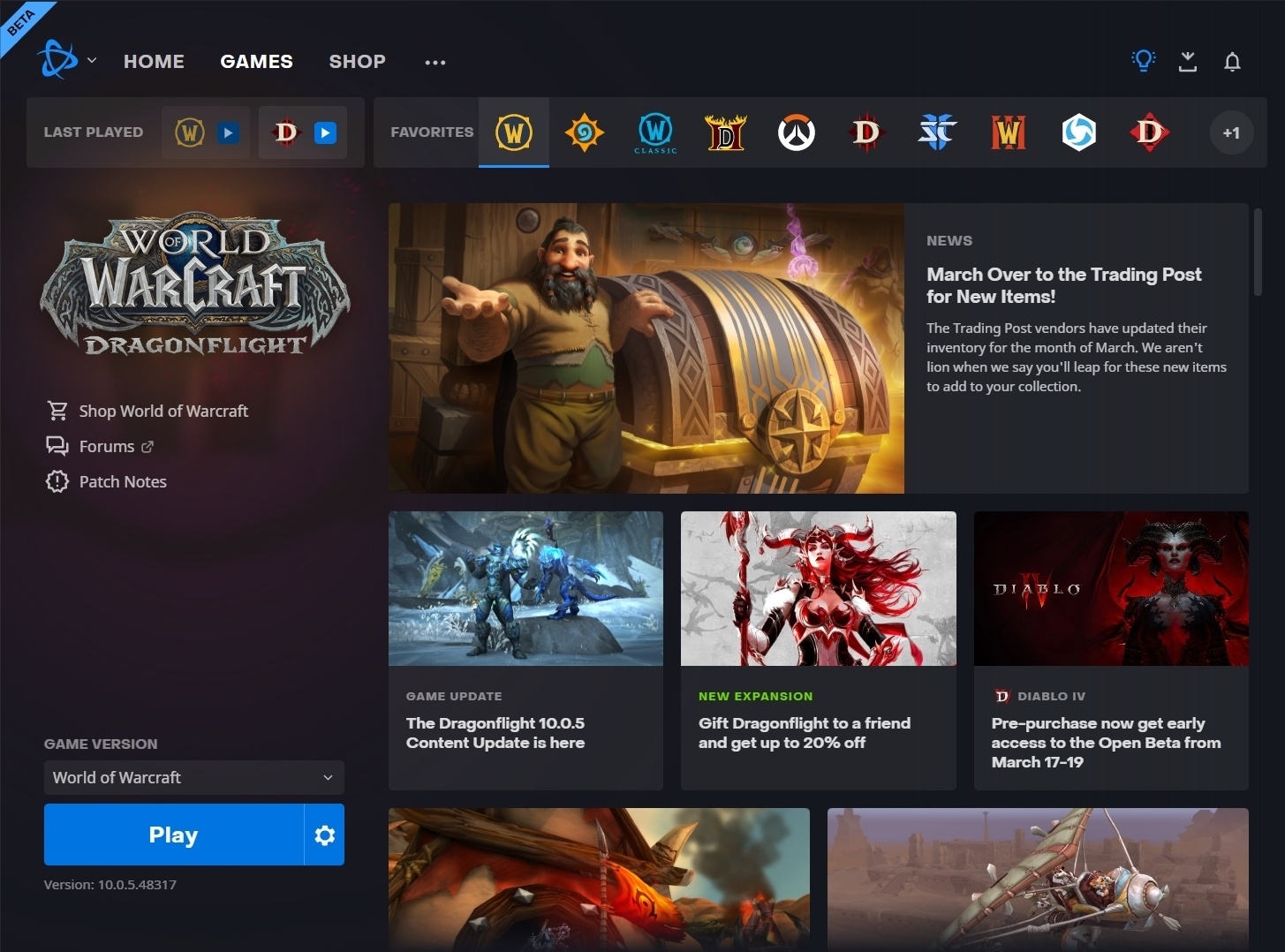Select World of Warcraft in Favorites
This screenshot has height=952, width=1285.
[514, 132]
